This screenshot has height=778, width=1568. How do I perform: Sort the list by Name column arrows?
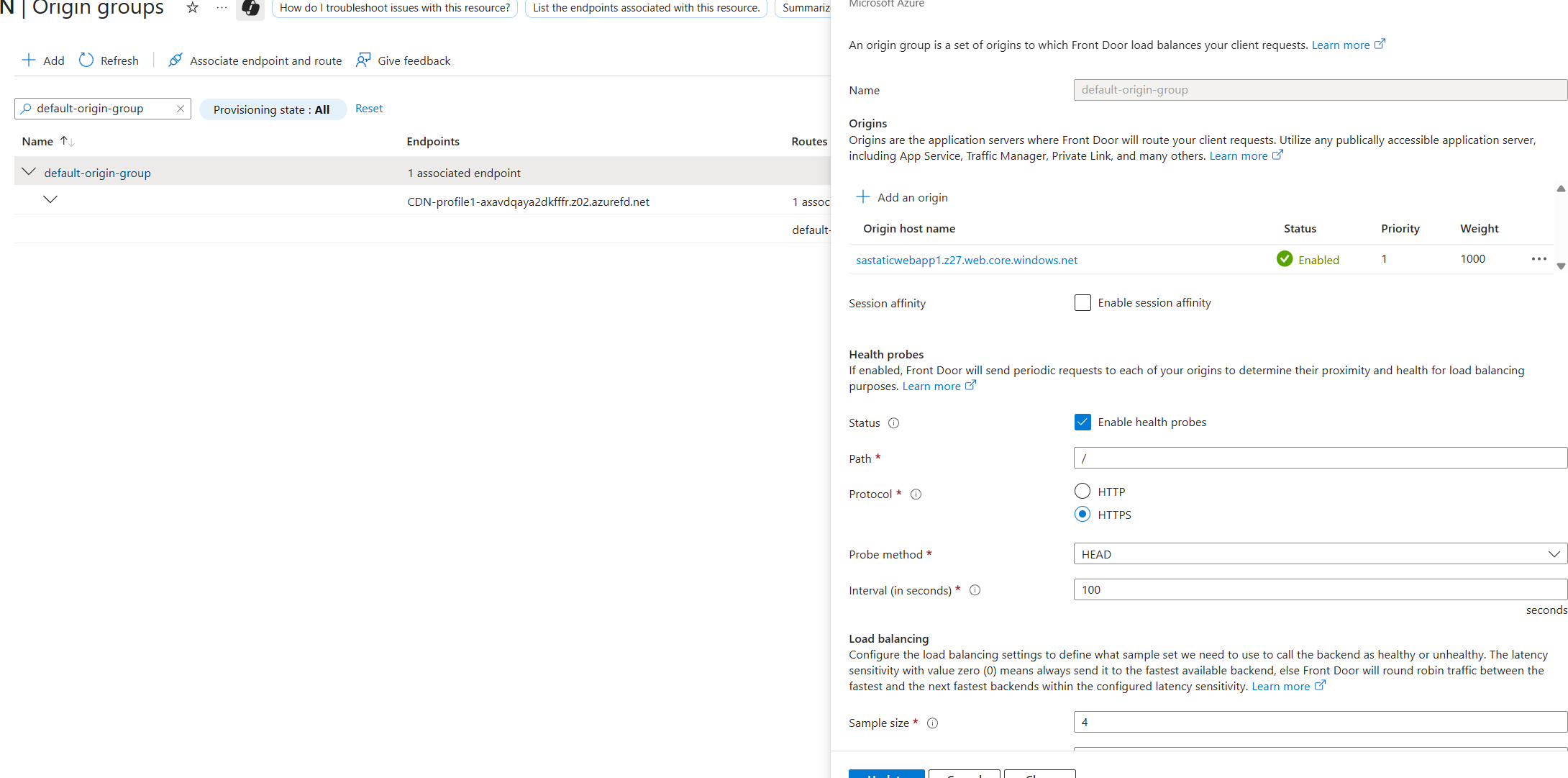67,141
